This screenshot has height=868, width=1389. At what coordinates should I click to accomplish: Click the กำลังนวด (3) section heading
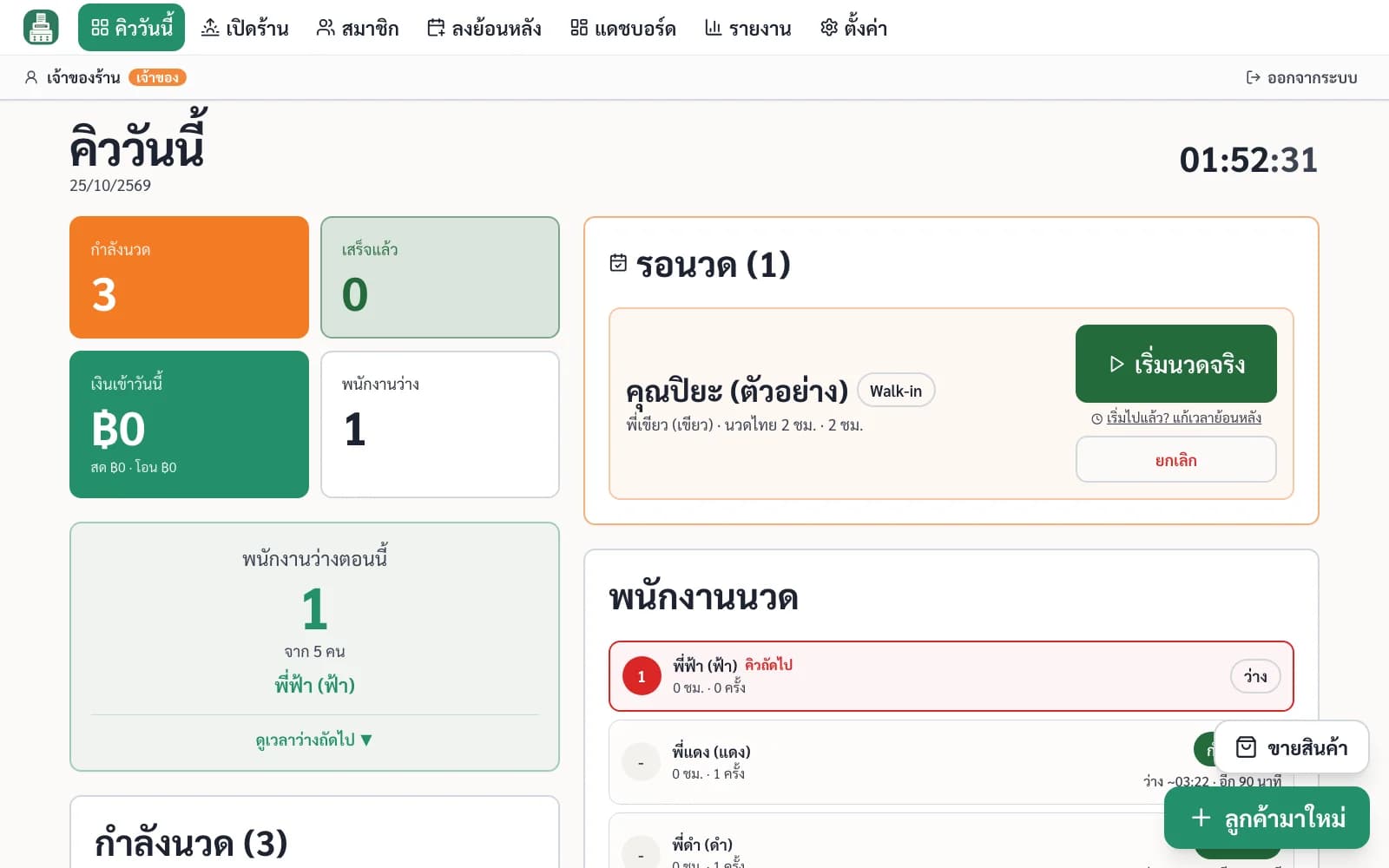point(191,843)
